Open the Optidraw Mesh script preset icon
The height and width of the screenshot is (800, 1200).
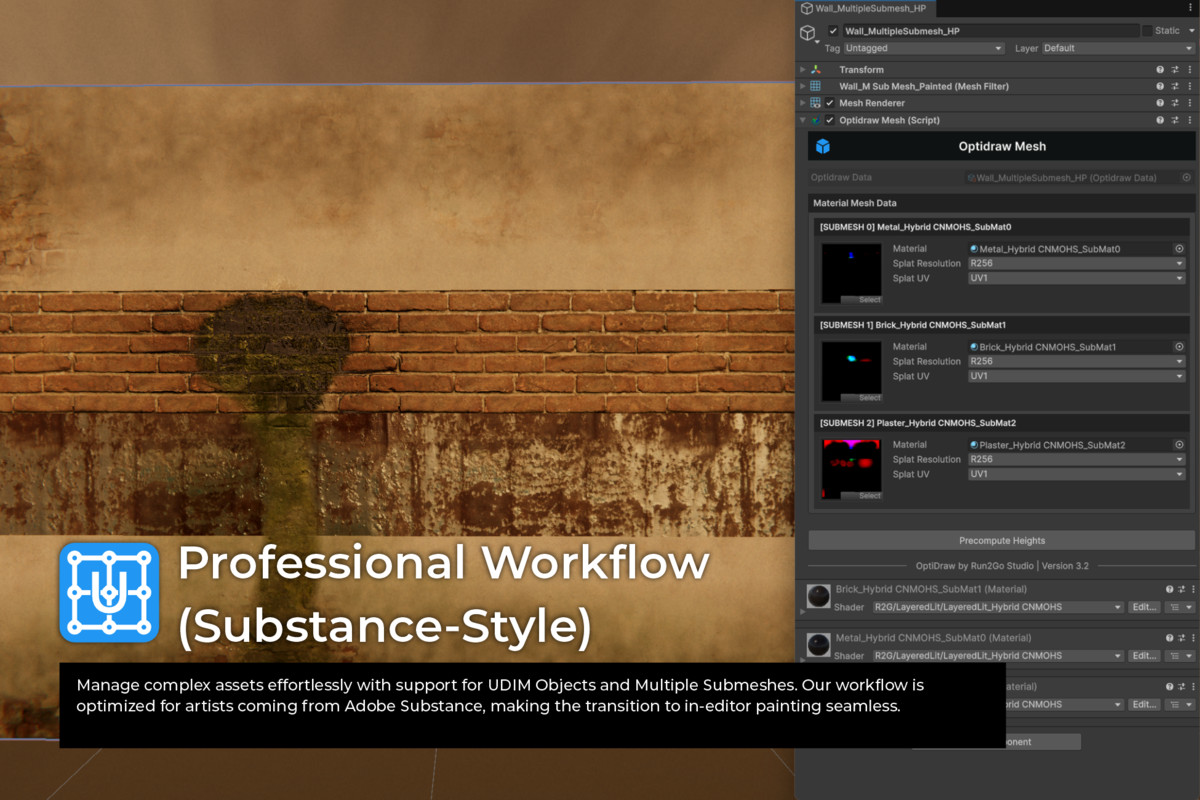pyautogui.click(x=1175, y=120)
